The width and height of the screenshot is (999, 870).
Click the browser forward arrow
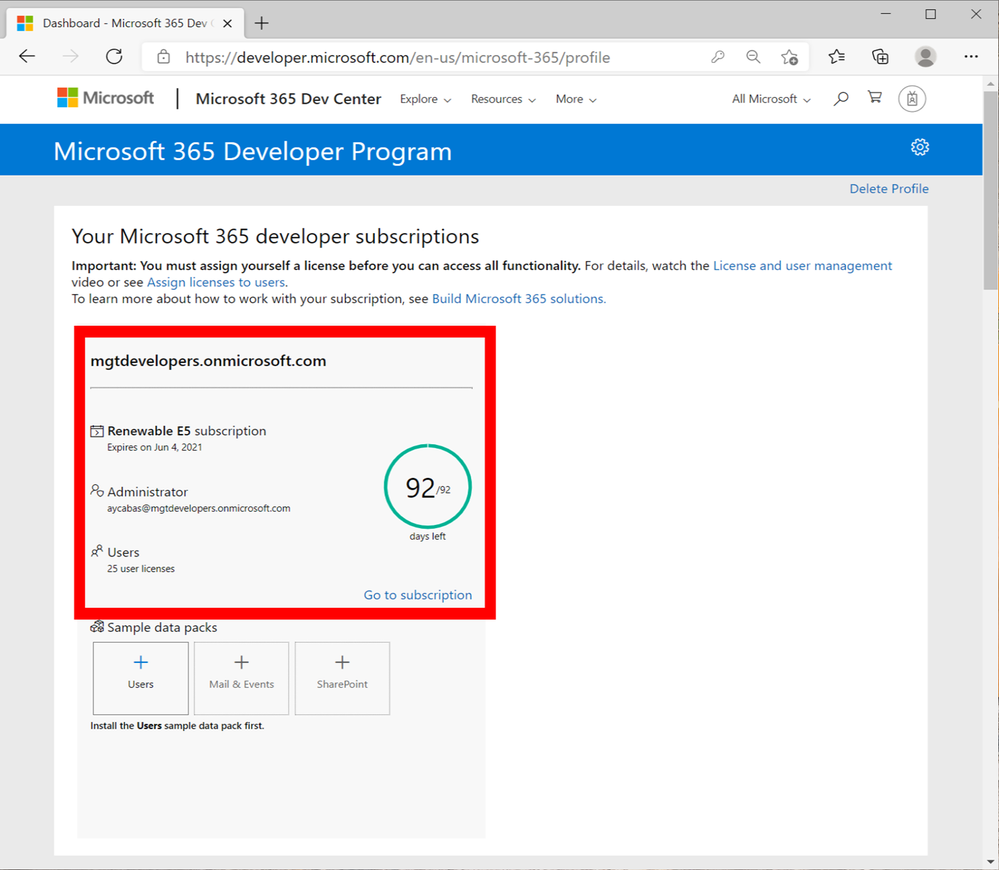click(x=71, y=57)
